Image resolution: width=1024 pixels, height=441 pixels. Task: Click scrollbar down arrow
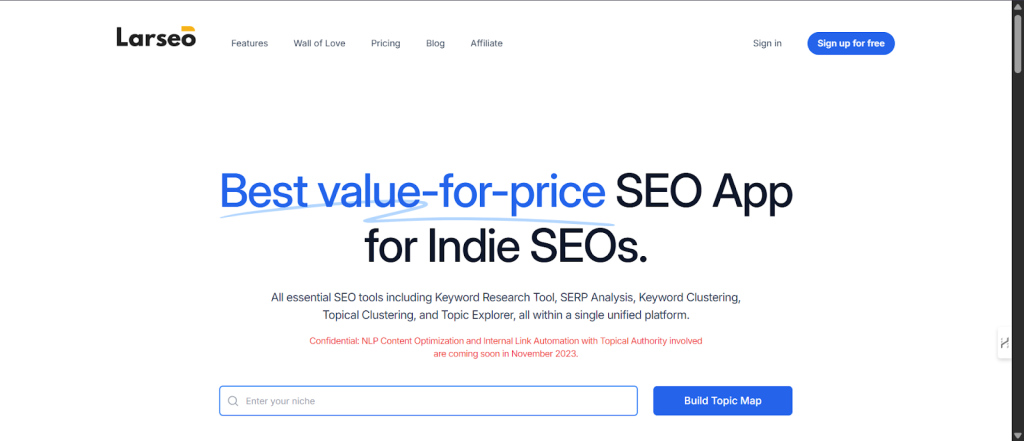(x=1017, y=435)
